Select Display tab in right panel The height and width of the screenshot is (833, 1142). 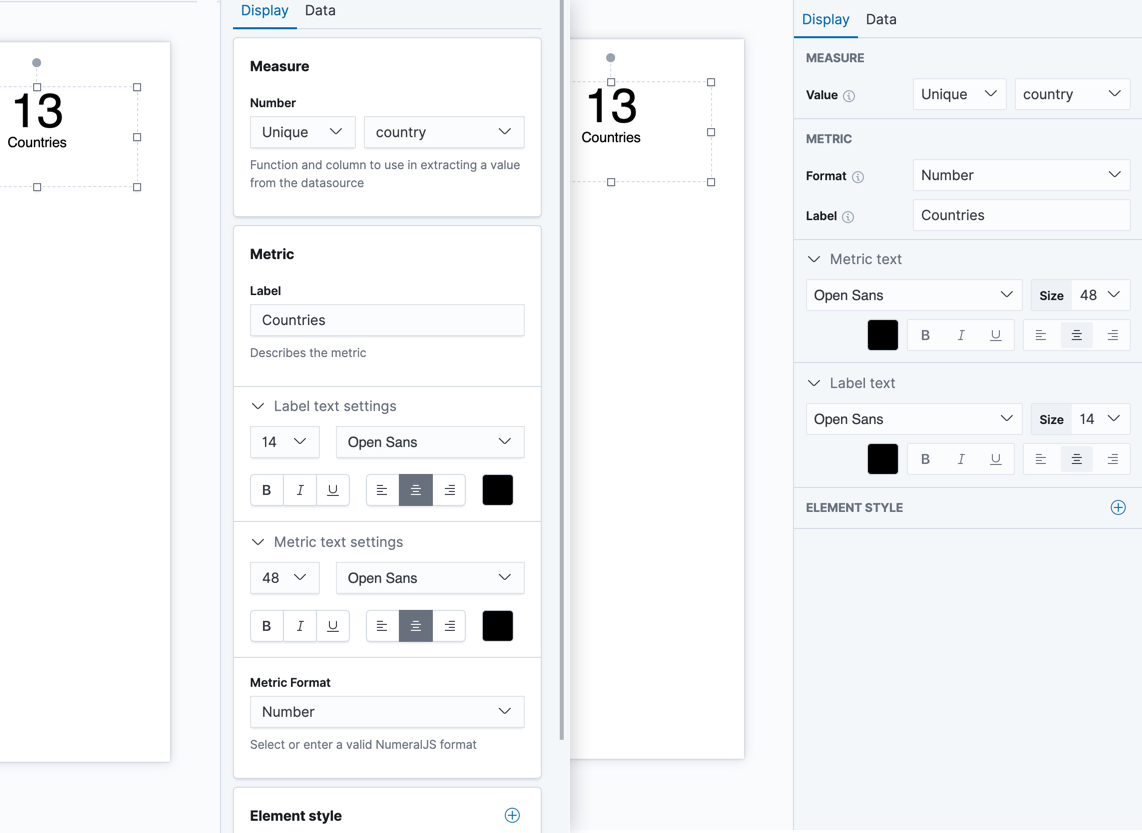pos(825,20)
